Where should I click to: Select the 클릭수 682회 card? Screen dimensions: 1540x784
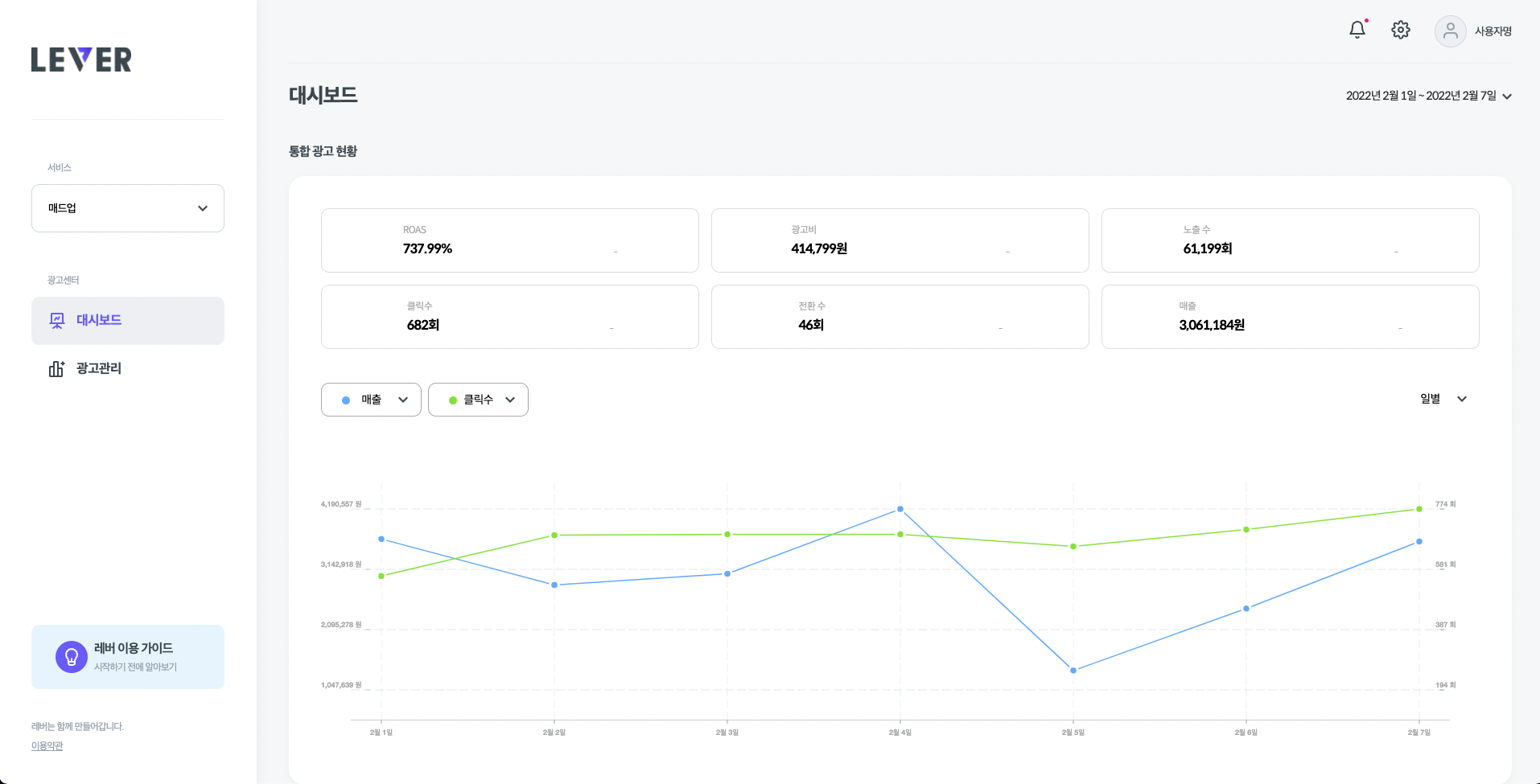coord(510,317)
